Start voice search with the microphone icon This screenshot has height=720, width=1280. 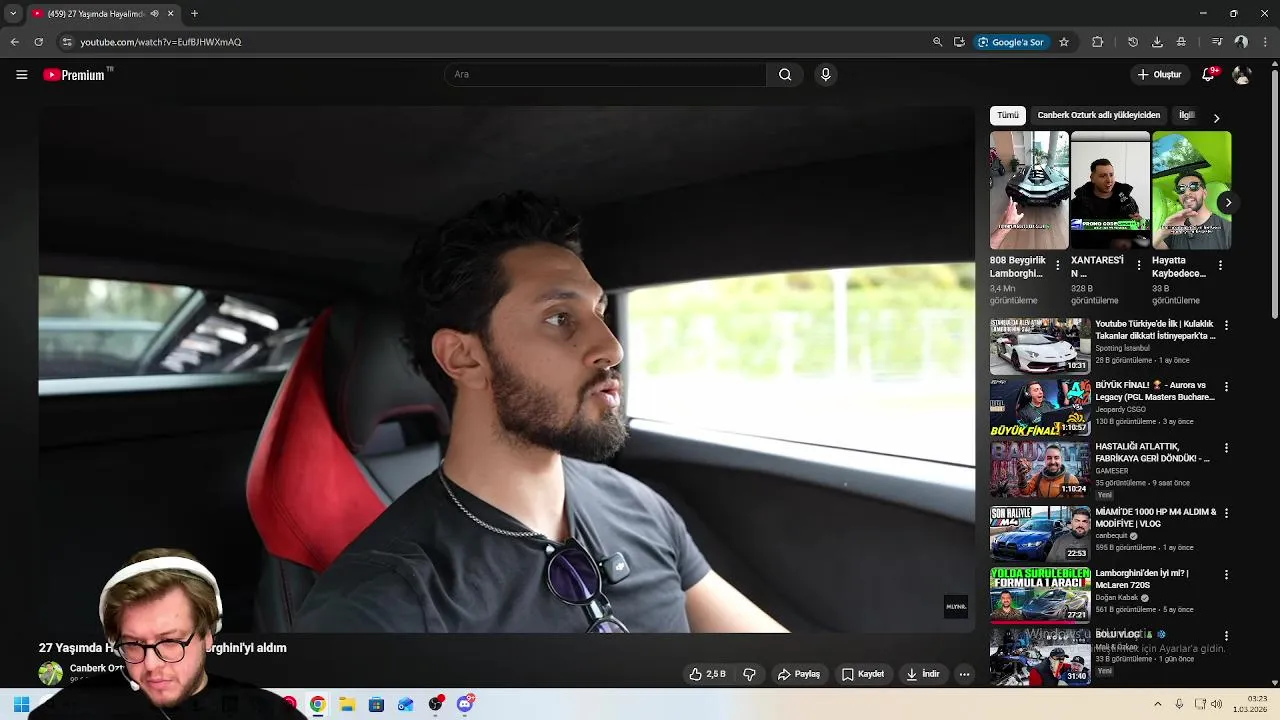(x=825, y=74)
